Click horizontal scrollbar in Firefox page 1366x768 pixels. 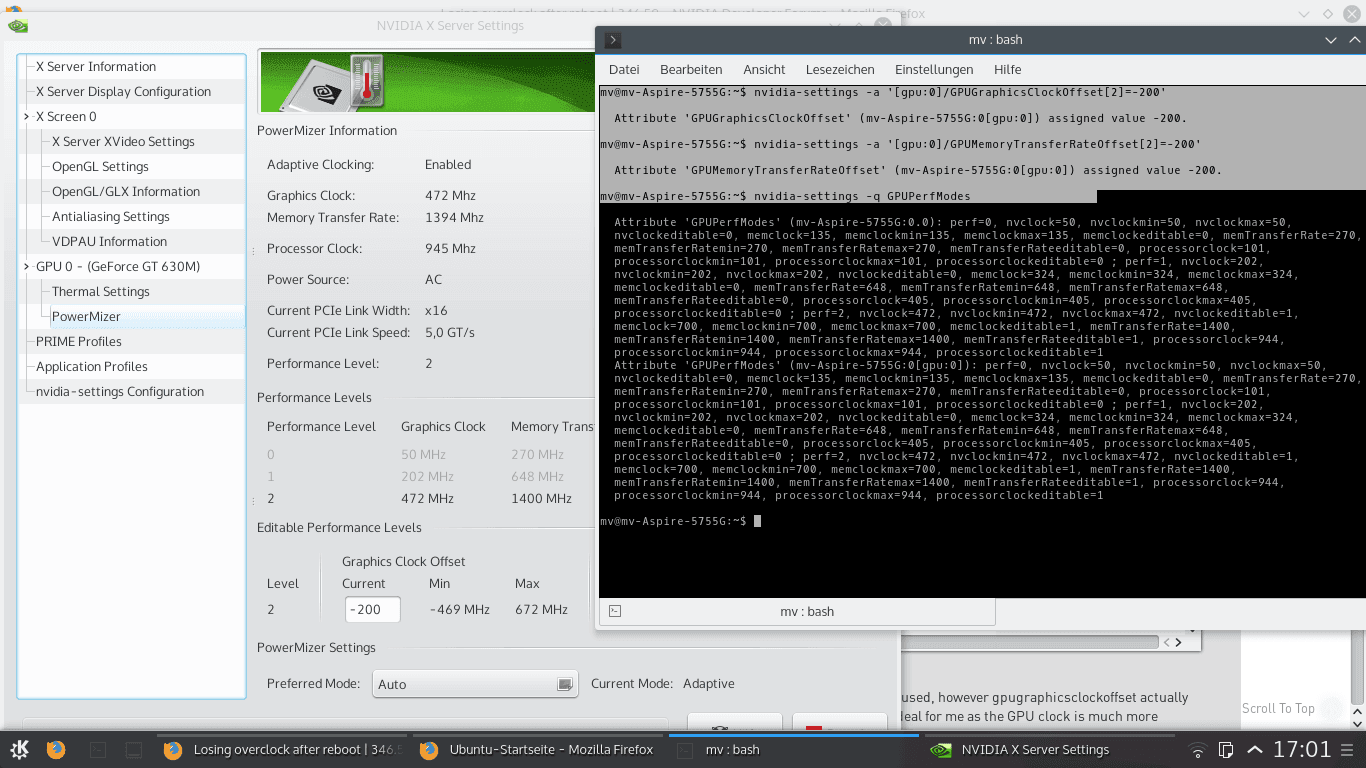(x=1030, y=642)
